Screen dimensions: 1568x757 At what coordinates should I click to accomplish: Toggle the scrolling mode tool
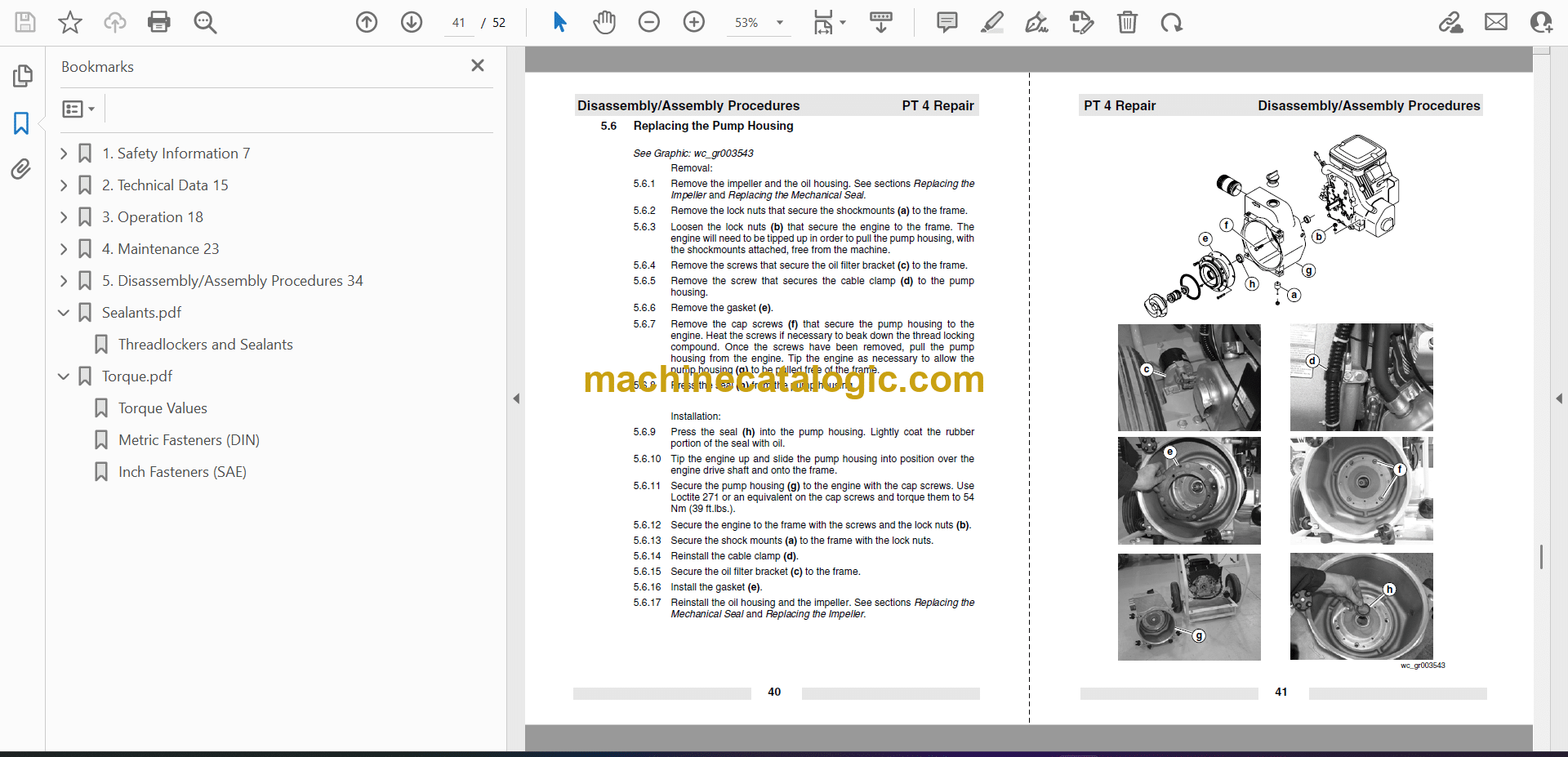point(881,22)
